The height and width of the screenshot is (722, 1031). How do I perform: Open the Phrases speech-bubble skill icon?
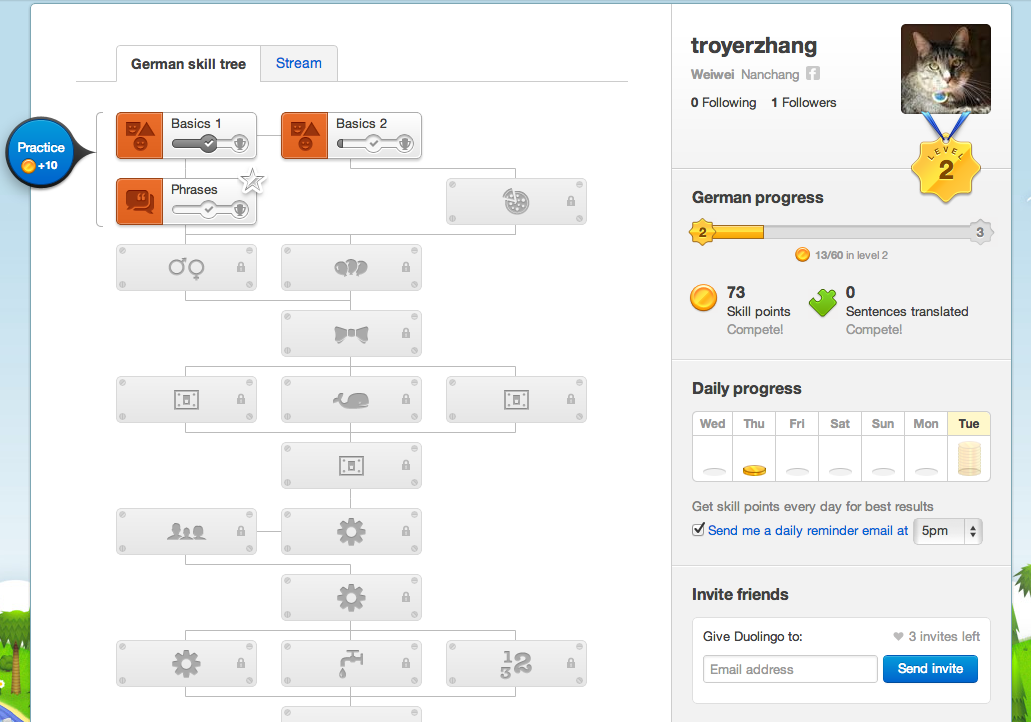coord(139,201)
